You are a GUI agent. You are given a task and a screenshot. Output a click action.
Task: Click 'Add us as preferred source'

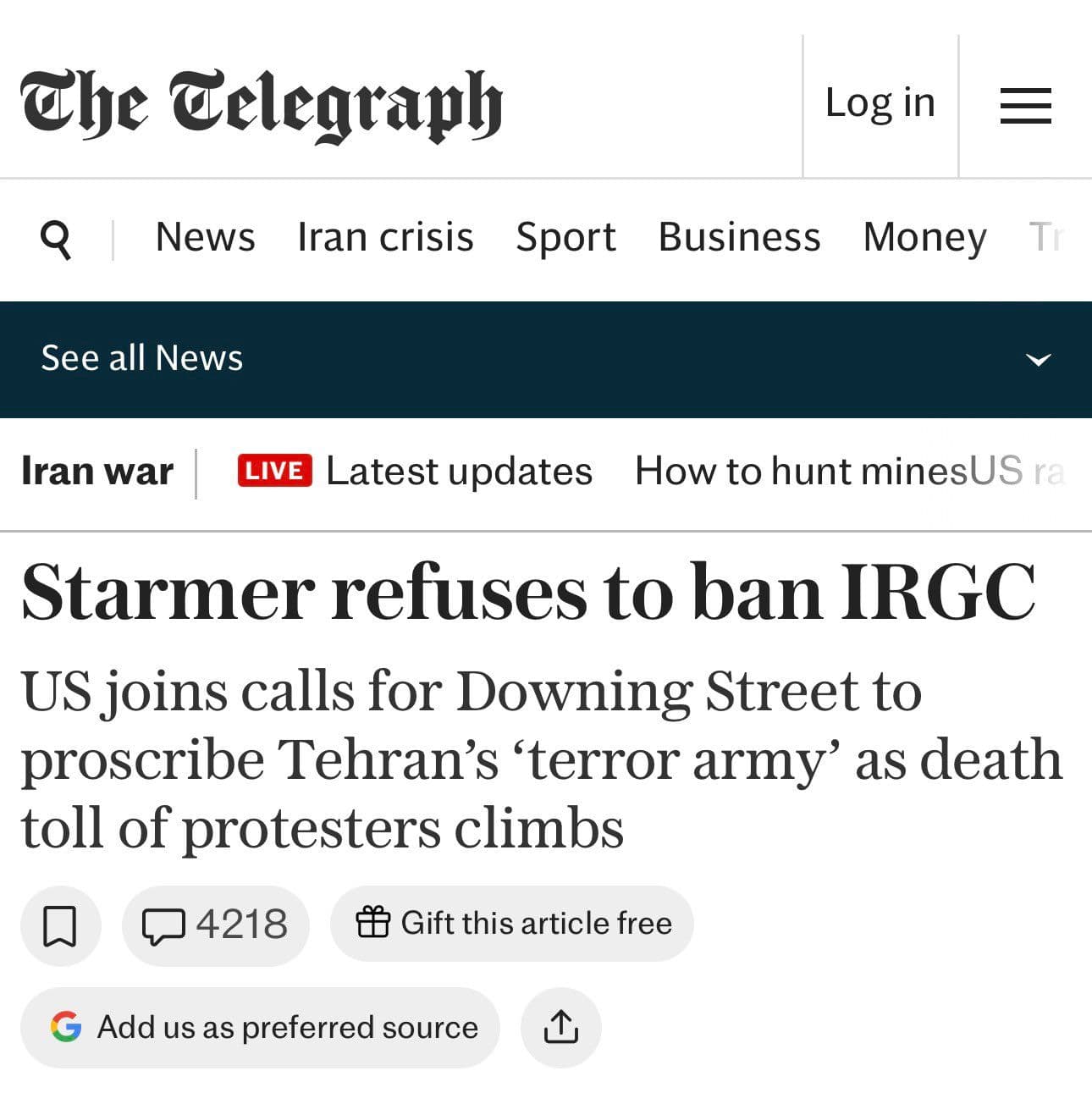click(x=286, y=1027)
